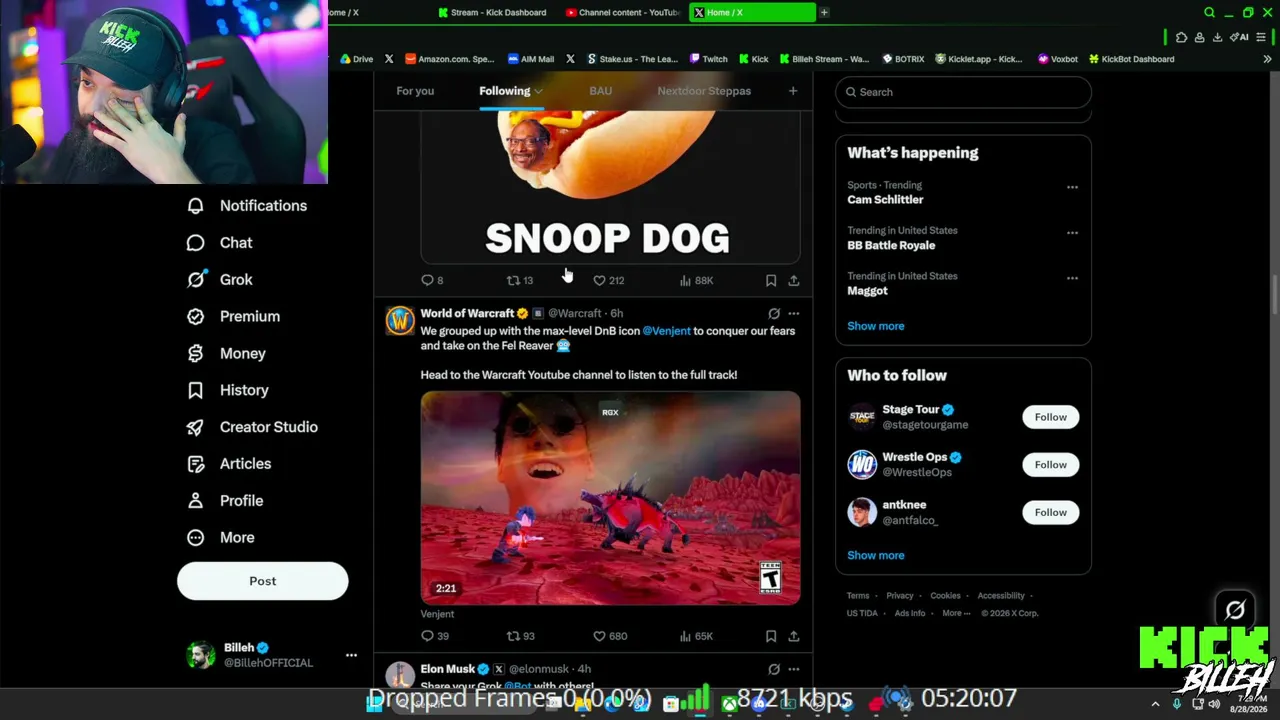This screenshot has width=1280, height=720.
Task: Follow Wrestle Ops account
Action: 1050,465
